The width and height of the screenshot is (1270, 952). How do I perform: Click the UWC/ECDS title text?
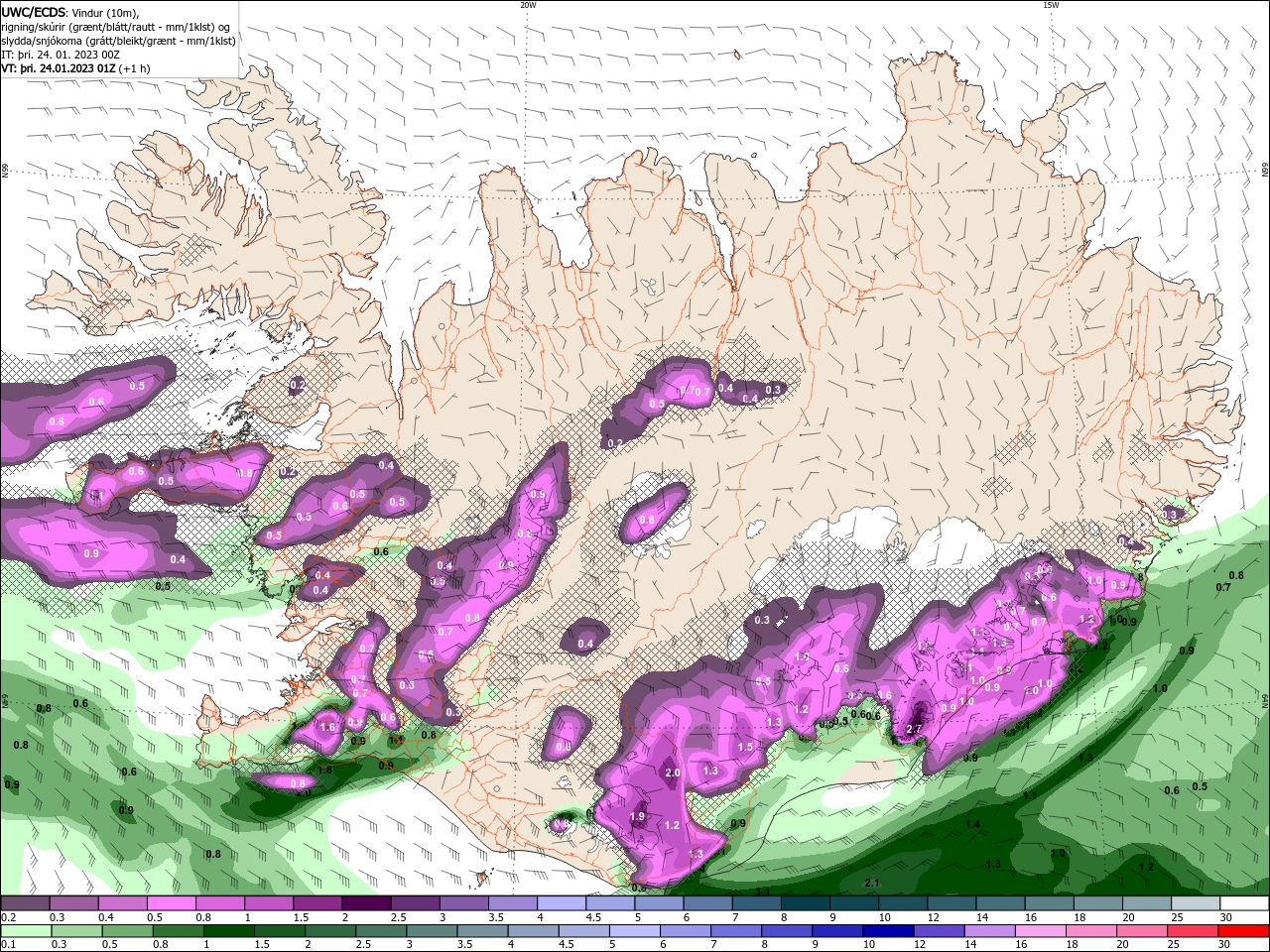(35, 12)
